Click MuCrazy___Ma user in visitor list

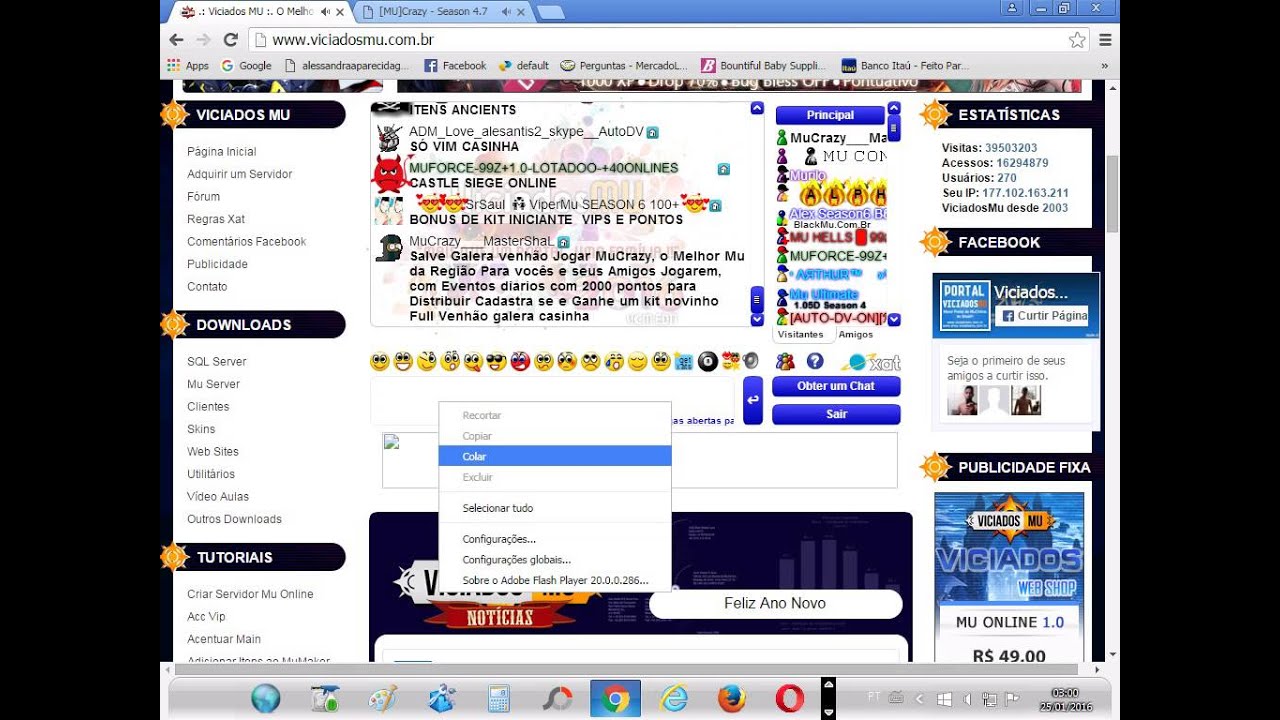click(x=838, y=137)
